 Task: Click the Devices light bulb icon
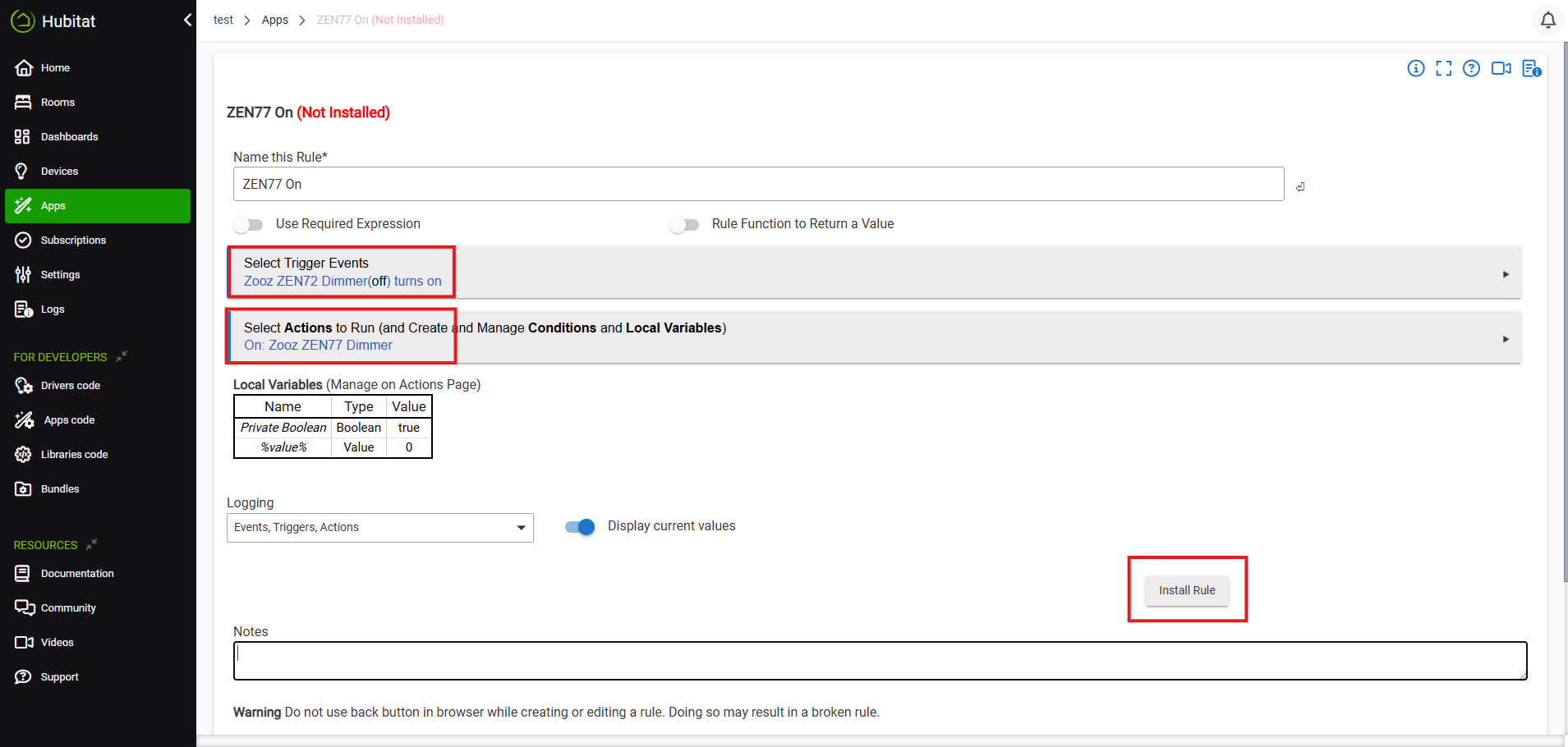point(22,172)
